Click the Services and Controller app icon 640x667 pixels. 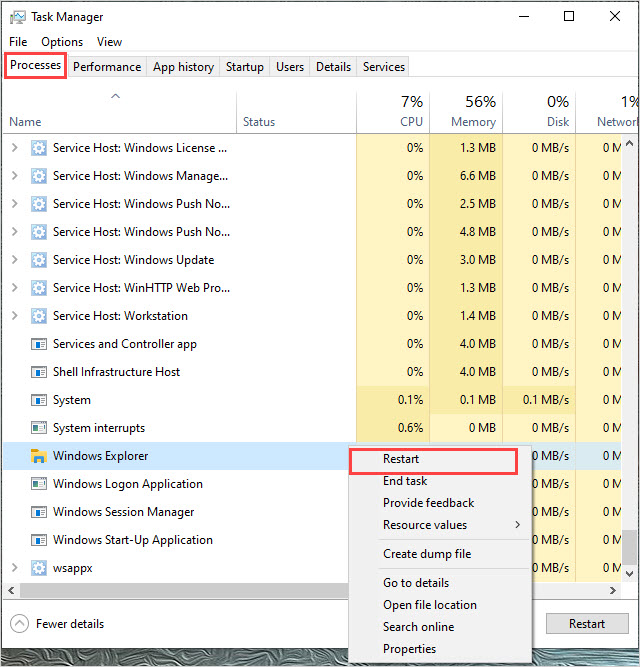point(39,344)
